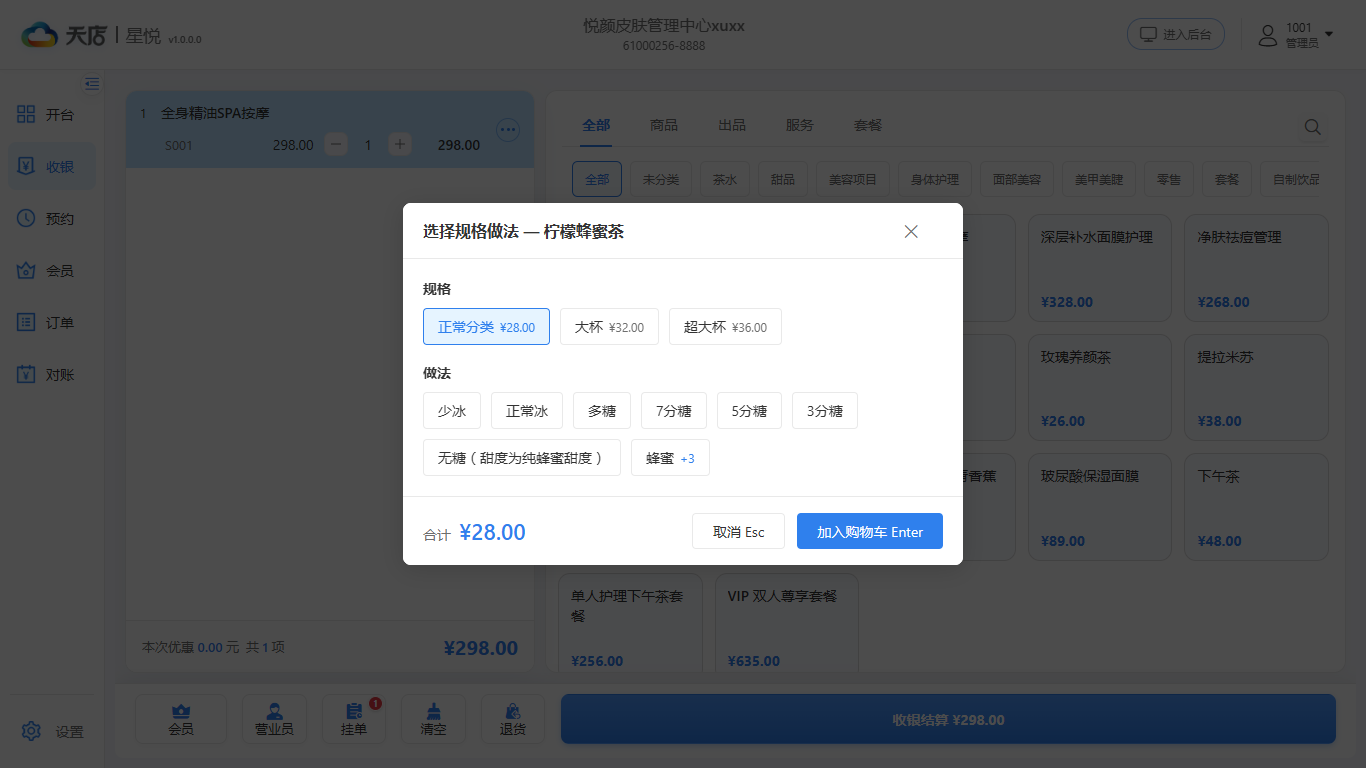1366x768 pixels.
Task: Open 收银 in the sidebar
Action: click(52, 167)
